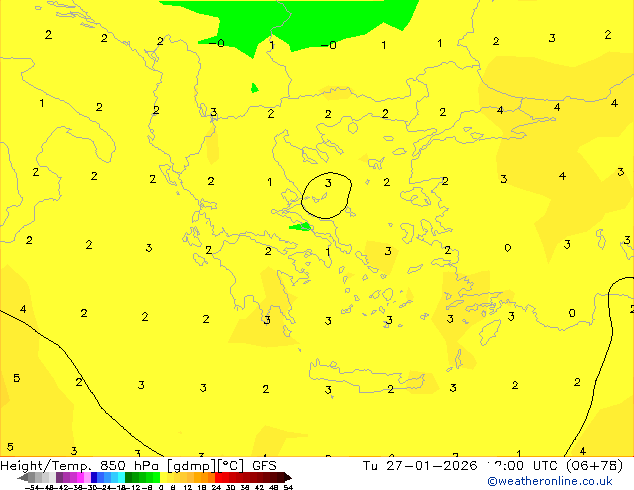Click the '(06+78)' forecast run label

(x=594, y=466)
